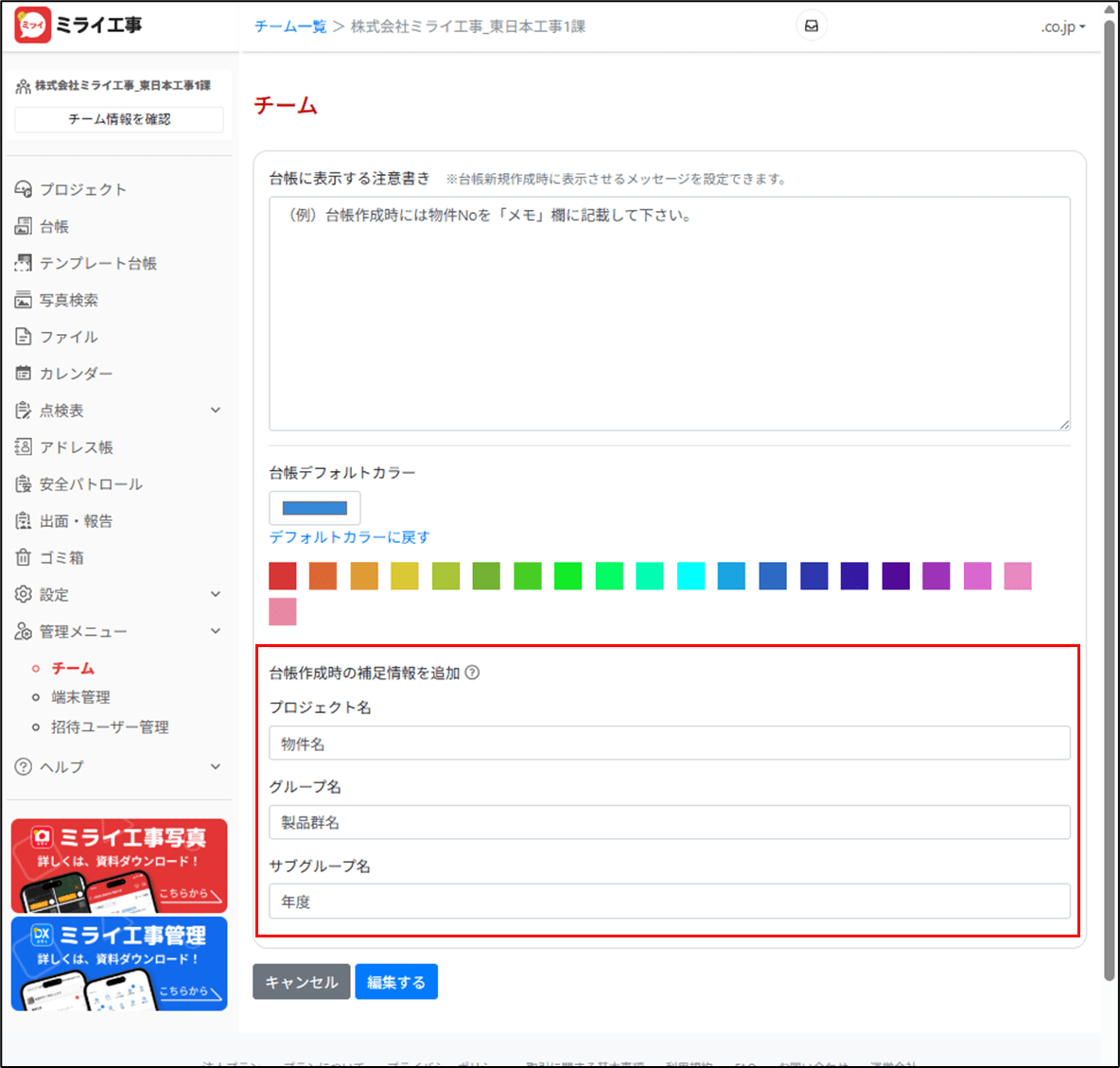Viewport: 1120px width, 1068px height.
Task: Open アドレス帳 in the sidebar
Action: (76, 447)
